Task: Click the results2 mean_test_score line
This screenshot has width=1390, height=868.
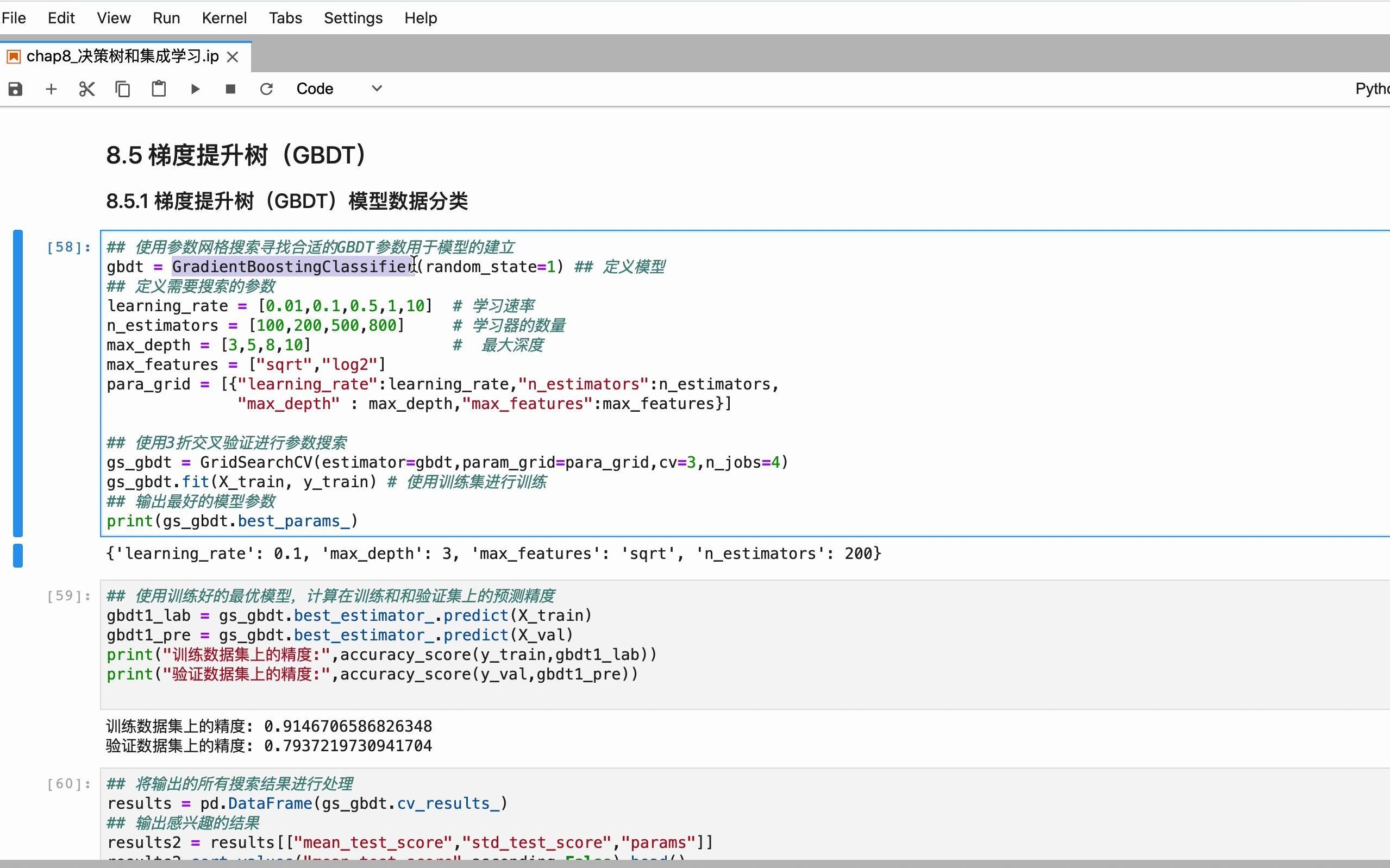Action: pos(410,842)
